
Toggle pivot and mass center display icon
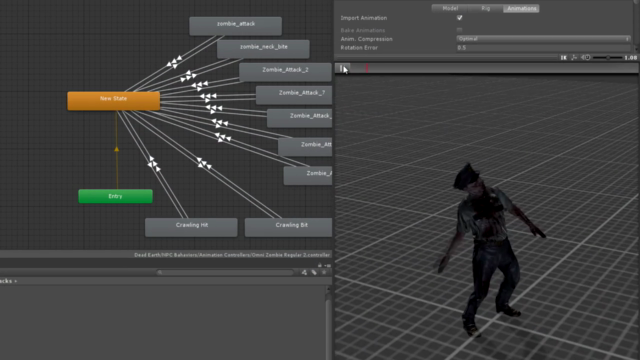pos(574,58)
